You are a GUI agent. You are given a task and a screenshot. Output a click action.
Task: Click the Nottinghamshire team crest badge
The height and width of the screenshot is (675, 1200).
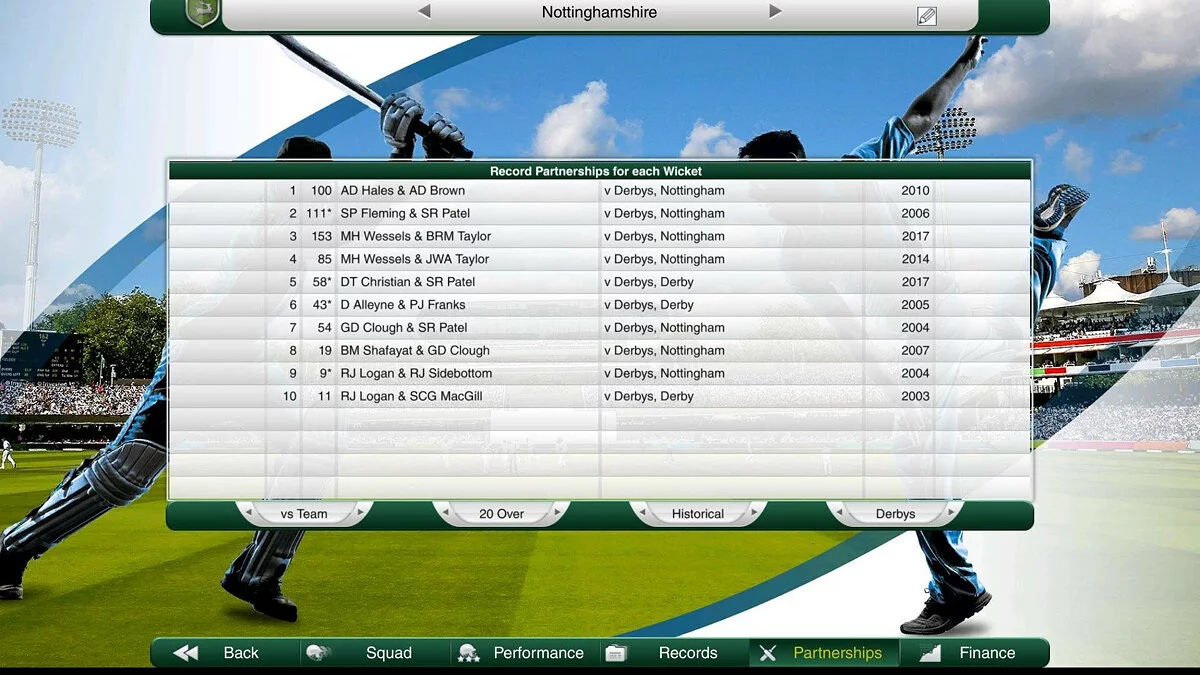click(202, 13)
